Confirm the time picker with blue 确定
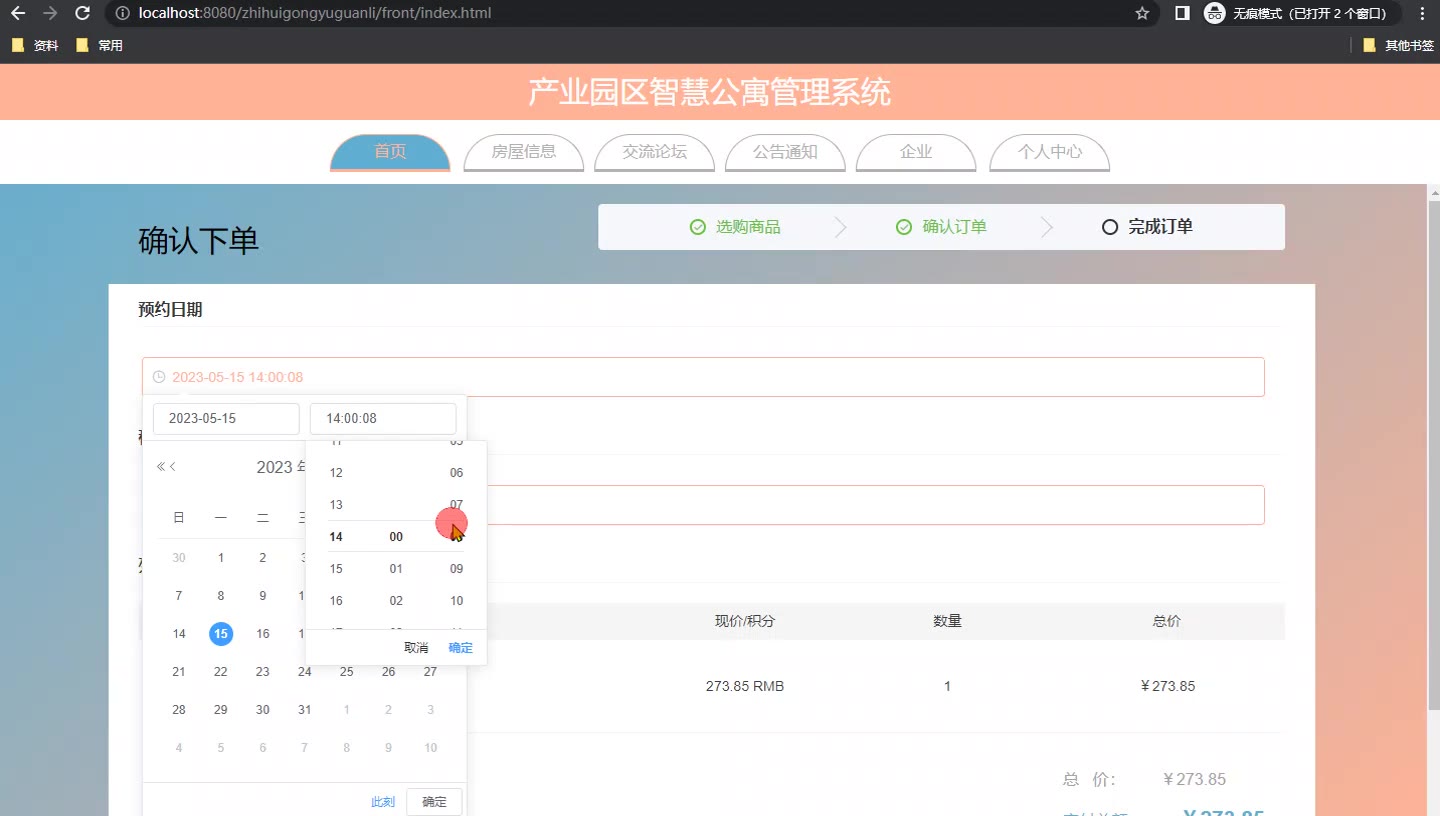 (x=461, y=648)
